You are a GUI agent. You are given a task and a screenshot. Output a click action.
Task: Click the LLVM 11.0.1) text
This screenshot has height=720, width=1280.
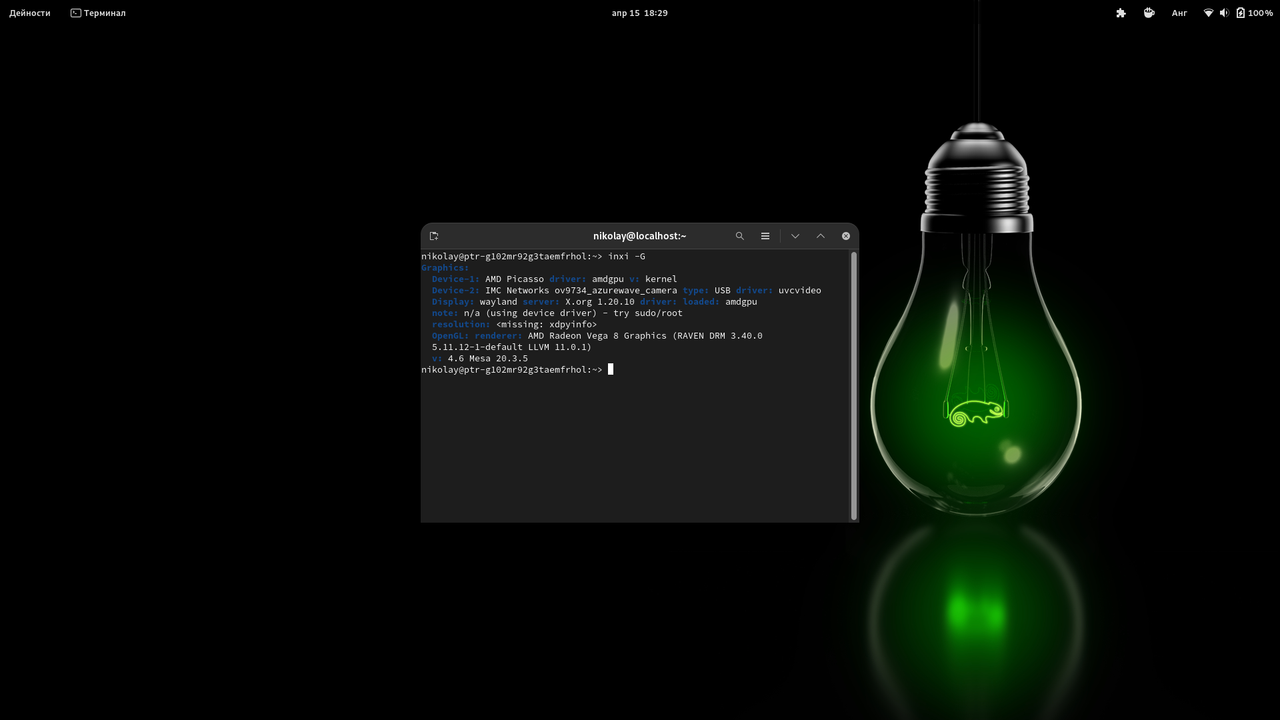(x=557, y=347)
